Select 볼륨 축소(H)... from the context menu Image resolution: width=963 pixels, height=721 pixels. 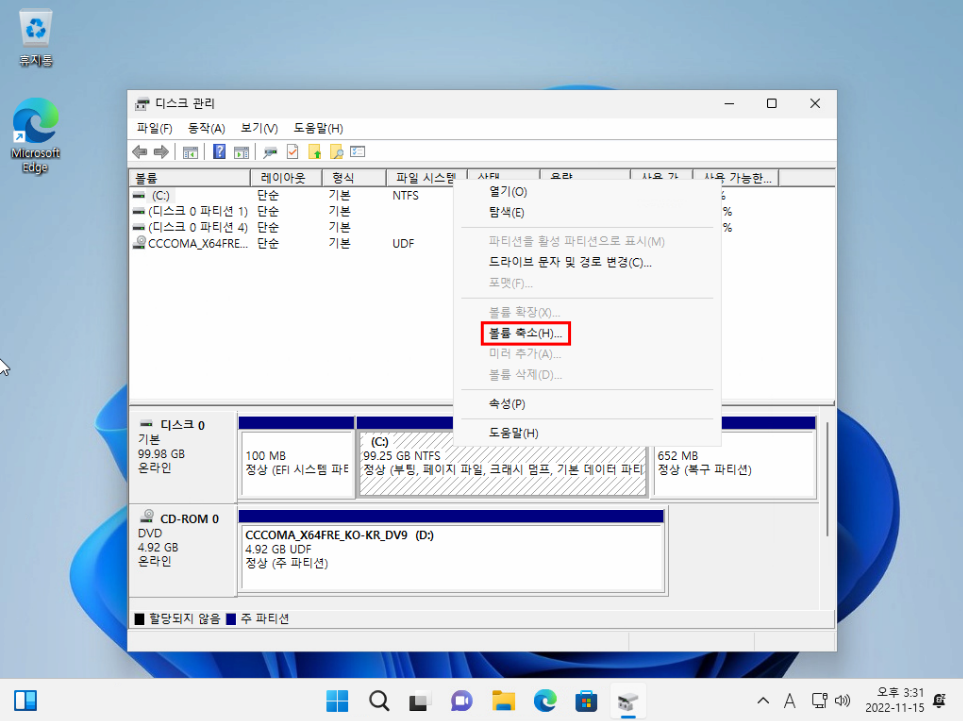[x=525, y=333]
